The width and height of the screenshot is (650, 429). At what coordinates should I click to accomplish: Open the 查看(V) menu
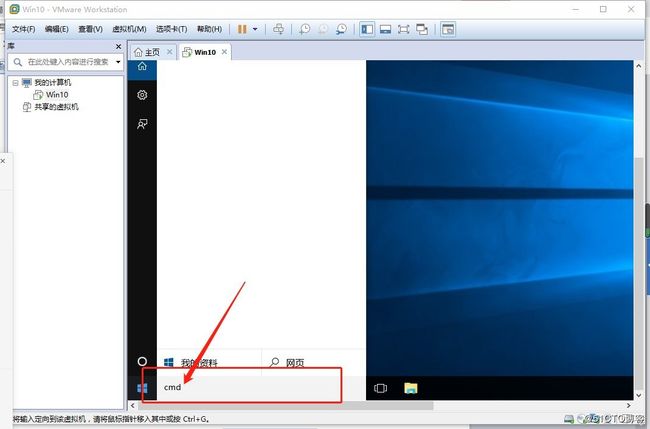[x=90, y=29]
